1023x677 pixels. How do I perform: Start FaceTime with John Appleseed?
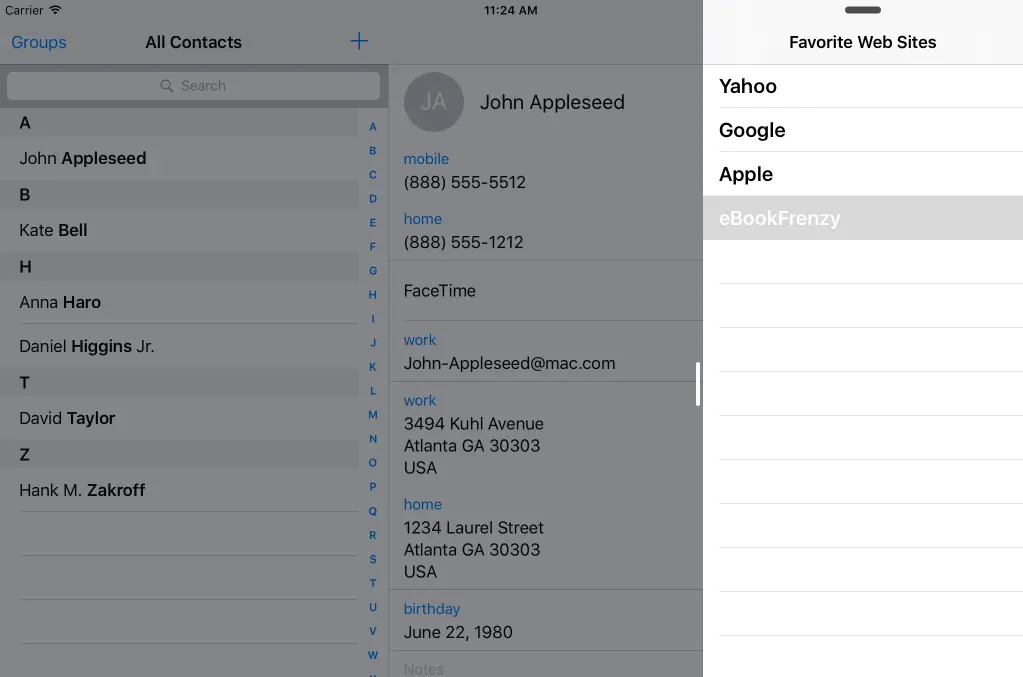point(440,291)
